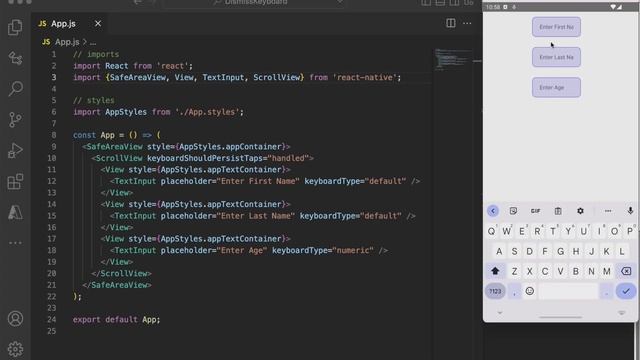Collapse keyboard toolbar with back chevron
This screenshot has height=360, width=640.
pos(493,211)
